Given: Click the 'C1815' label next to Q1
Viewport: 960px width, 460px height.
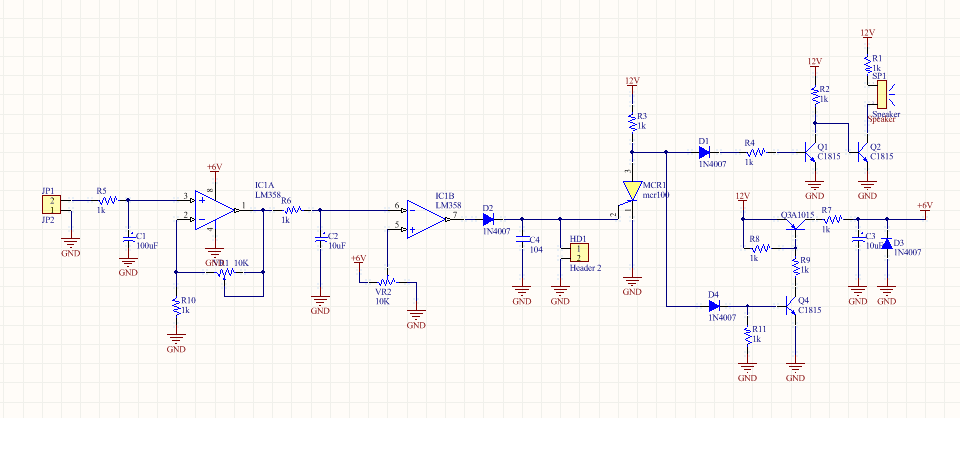Looking at the screenshot, I should coord(828,157).
